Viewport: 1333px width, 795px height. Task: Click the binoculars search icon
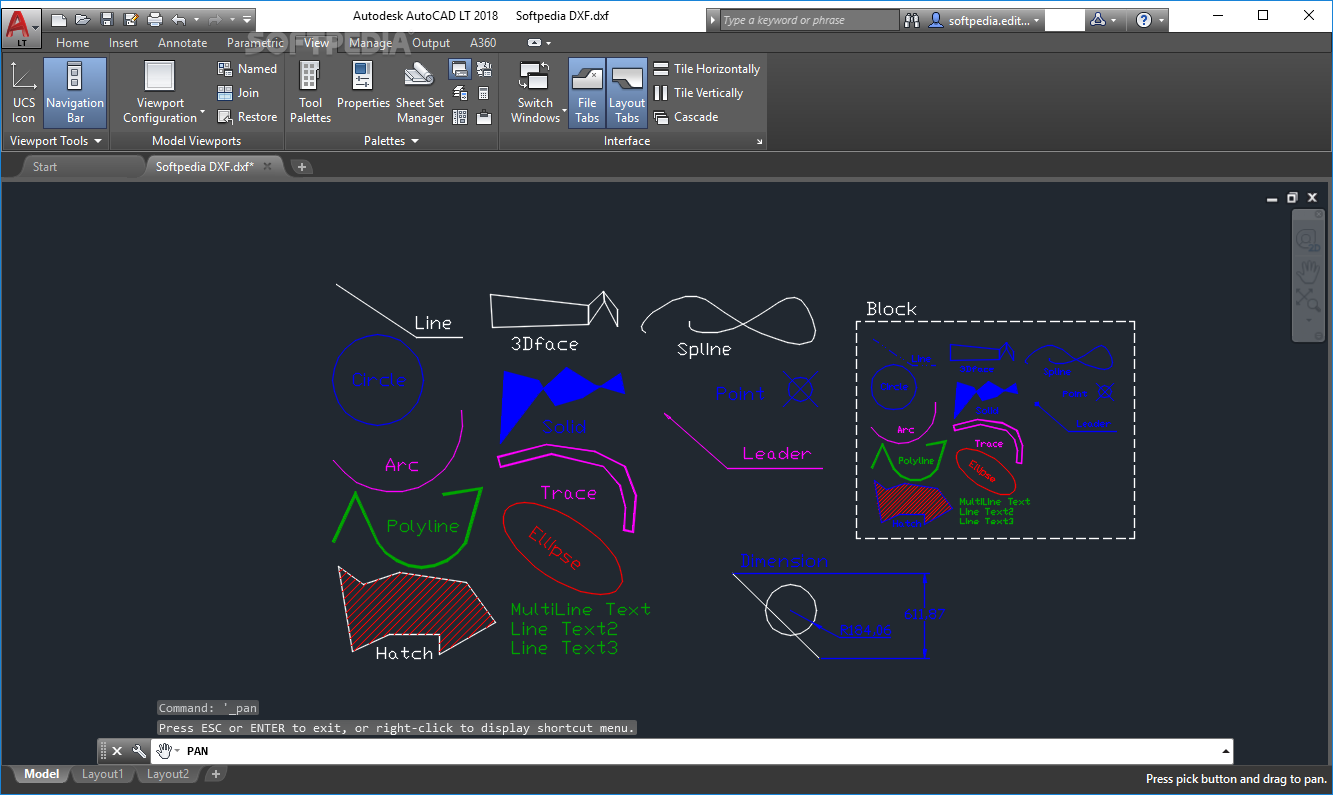coord(912,20)
